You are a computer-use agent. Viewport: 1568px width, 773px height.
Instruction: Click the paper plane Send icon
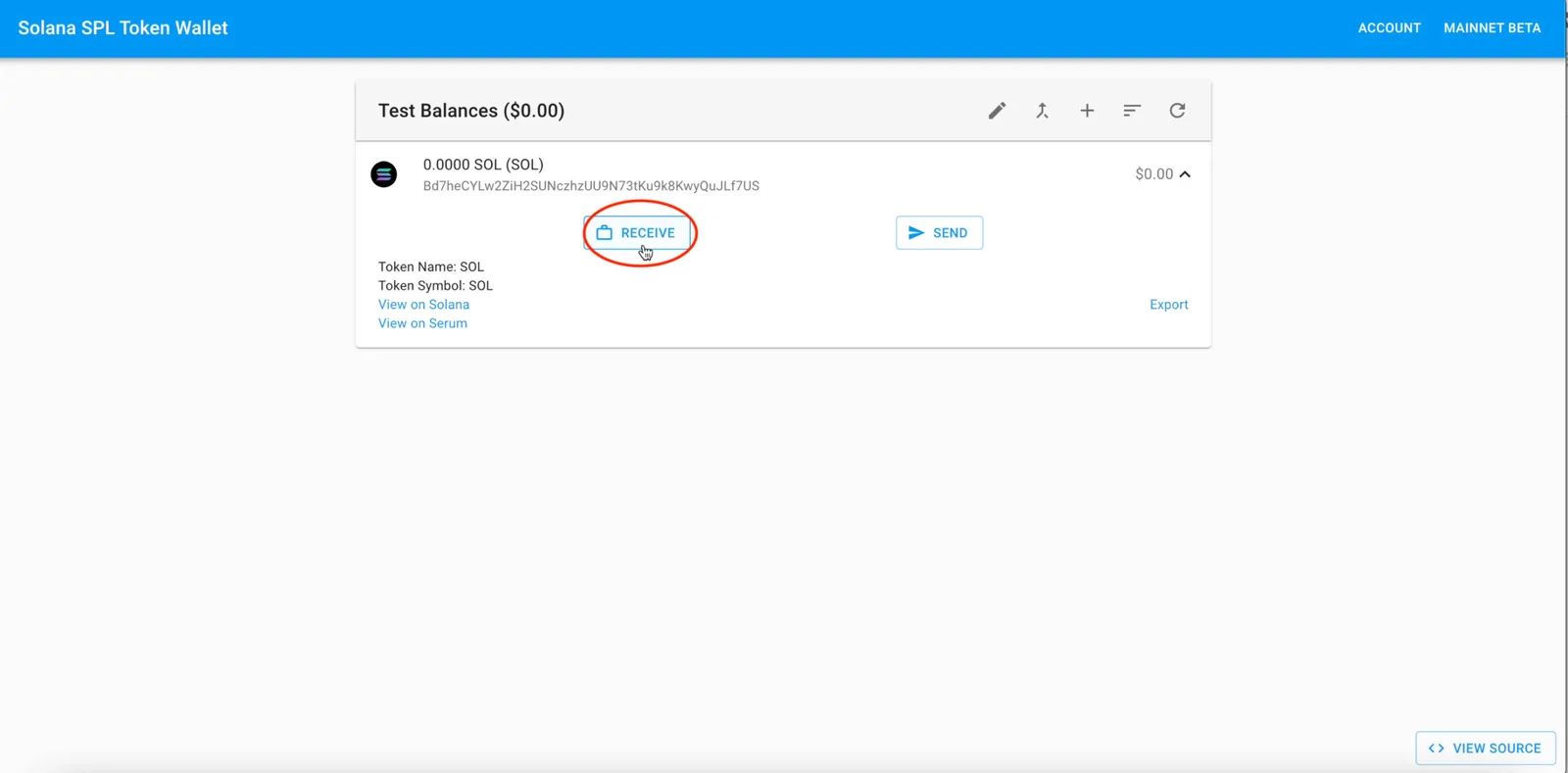pos(916,233)
